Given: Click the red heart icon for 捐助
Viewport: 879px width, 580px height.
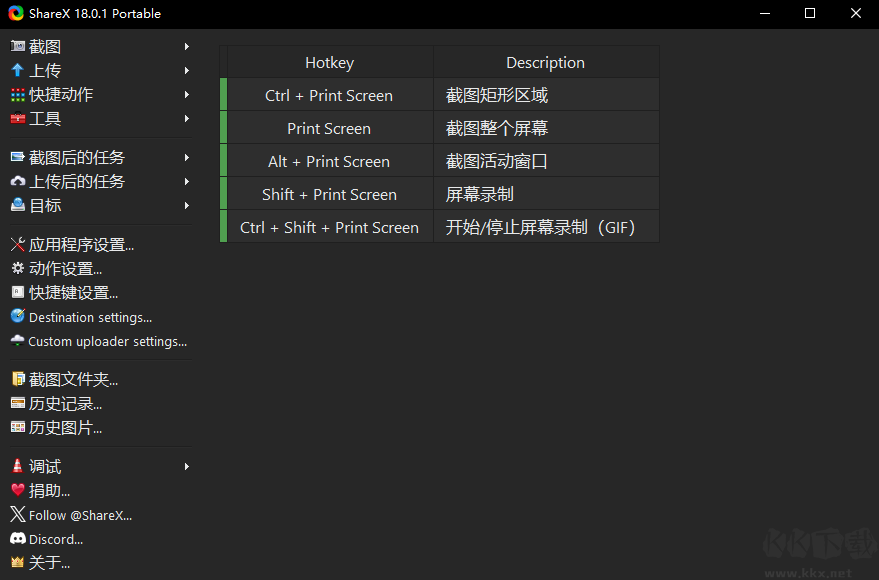Looking at the screenshot, I should pos(18,490).
